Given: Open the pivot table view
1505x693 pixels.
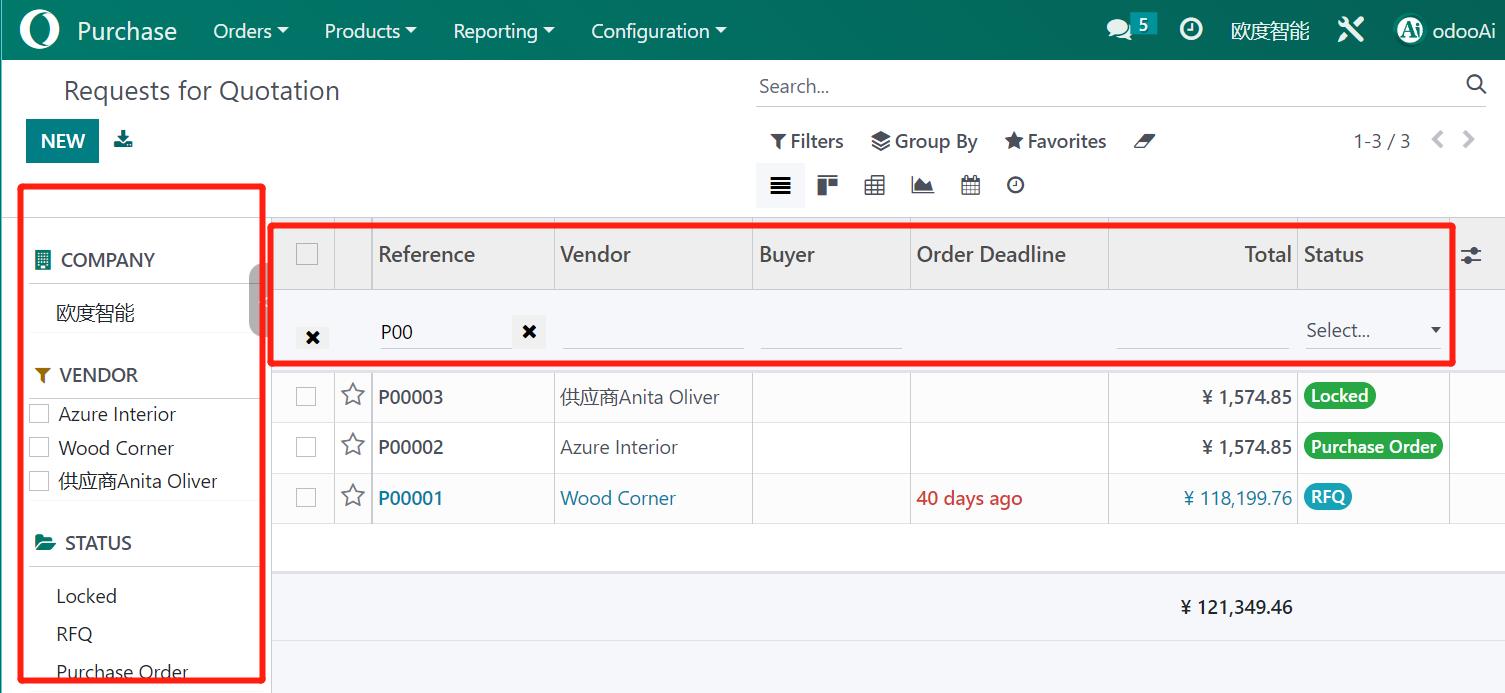Looking at the screenshot, I should [x=875, y=185].
